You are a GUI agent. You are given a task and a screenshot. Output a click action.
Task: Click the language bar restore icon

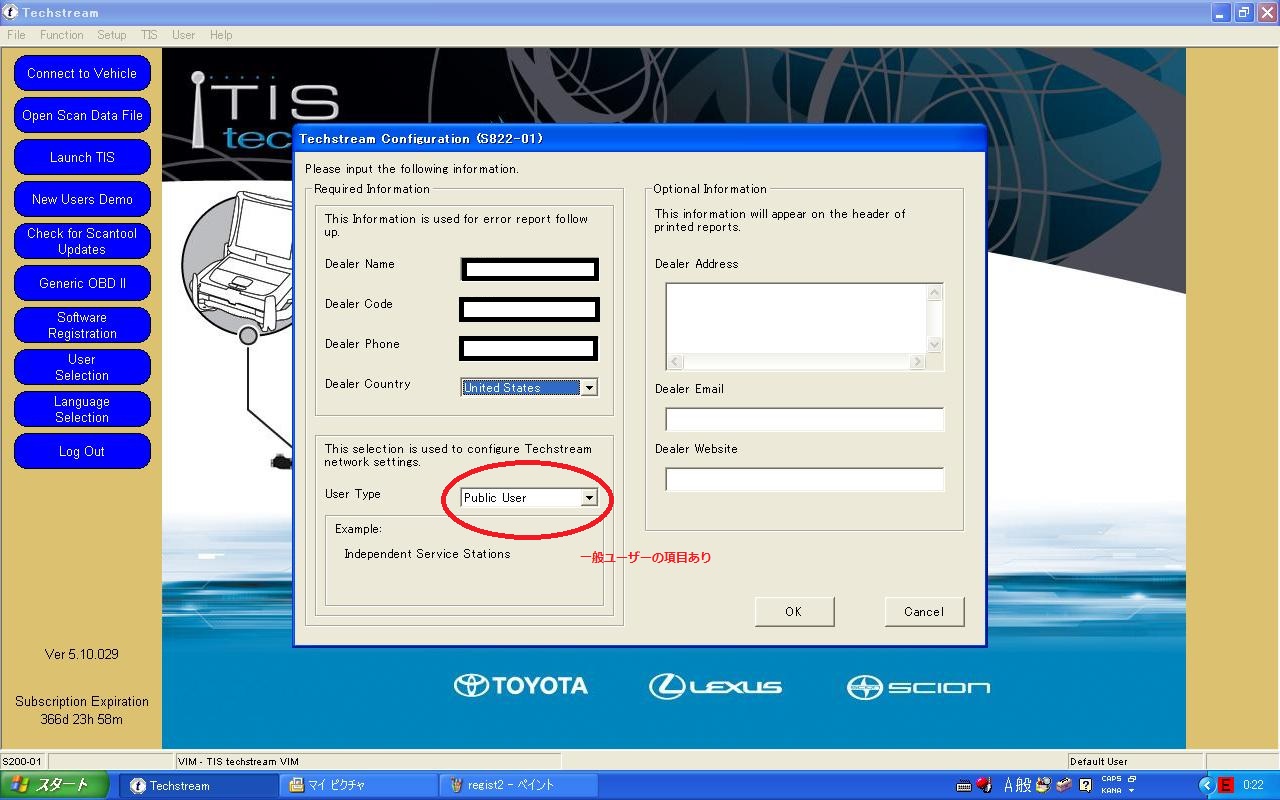[1132, 779]
